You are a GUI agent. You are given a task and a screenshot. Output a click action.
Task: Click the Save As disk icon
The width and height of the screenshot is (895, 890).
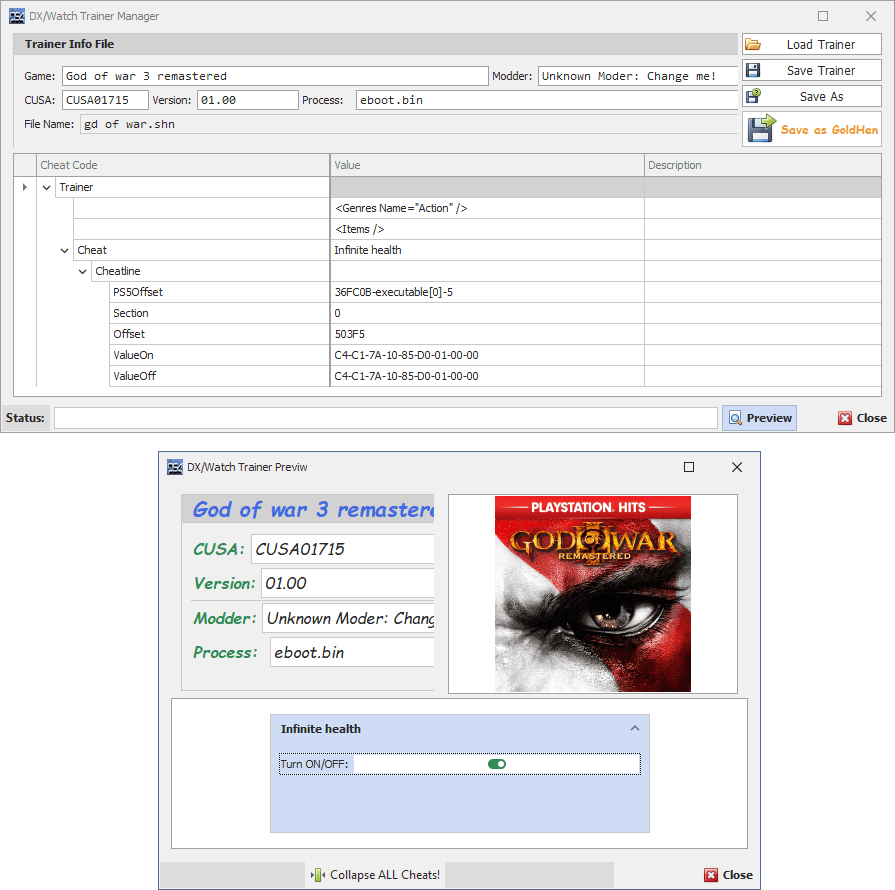coord(753,96)
